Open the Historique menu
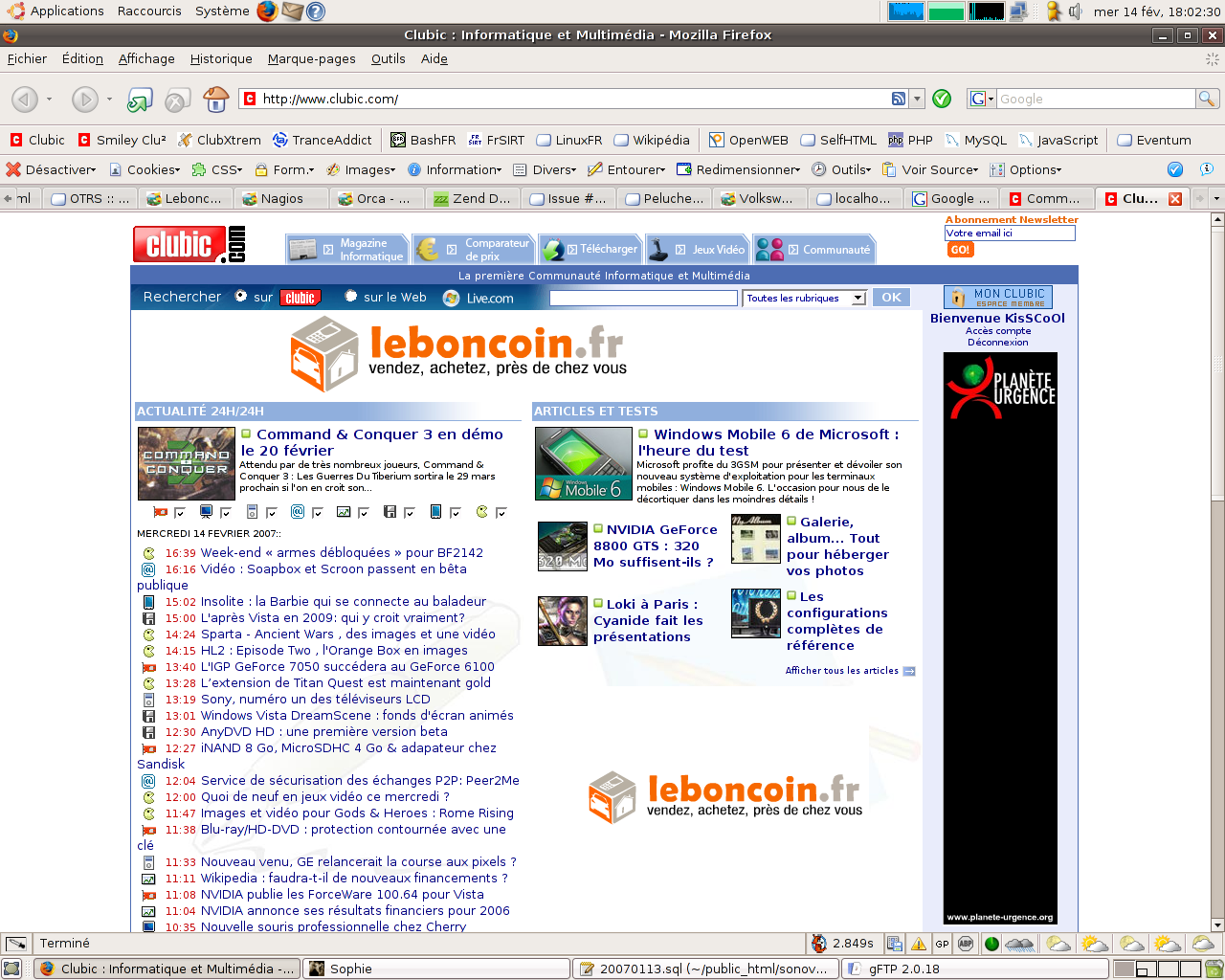1225x980 pixels. click(x=221, y=58)
